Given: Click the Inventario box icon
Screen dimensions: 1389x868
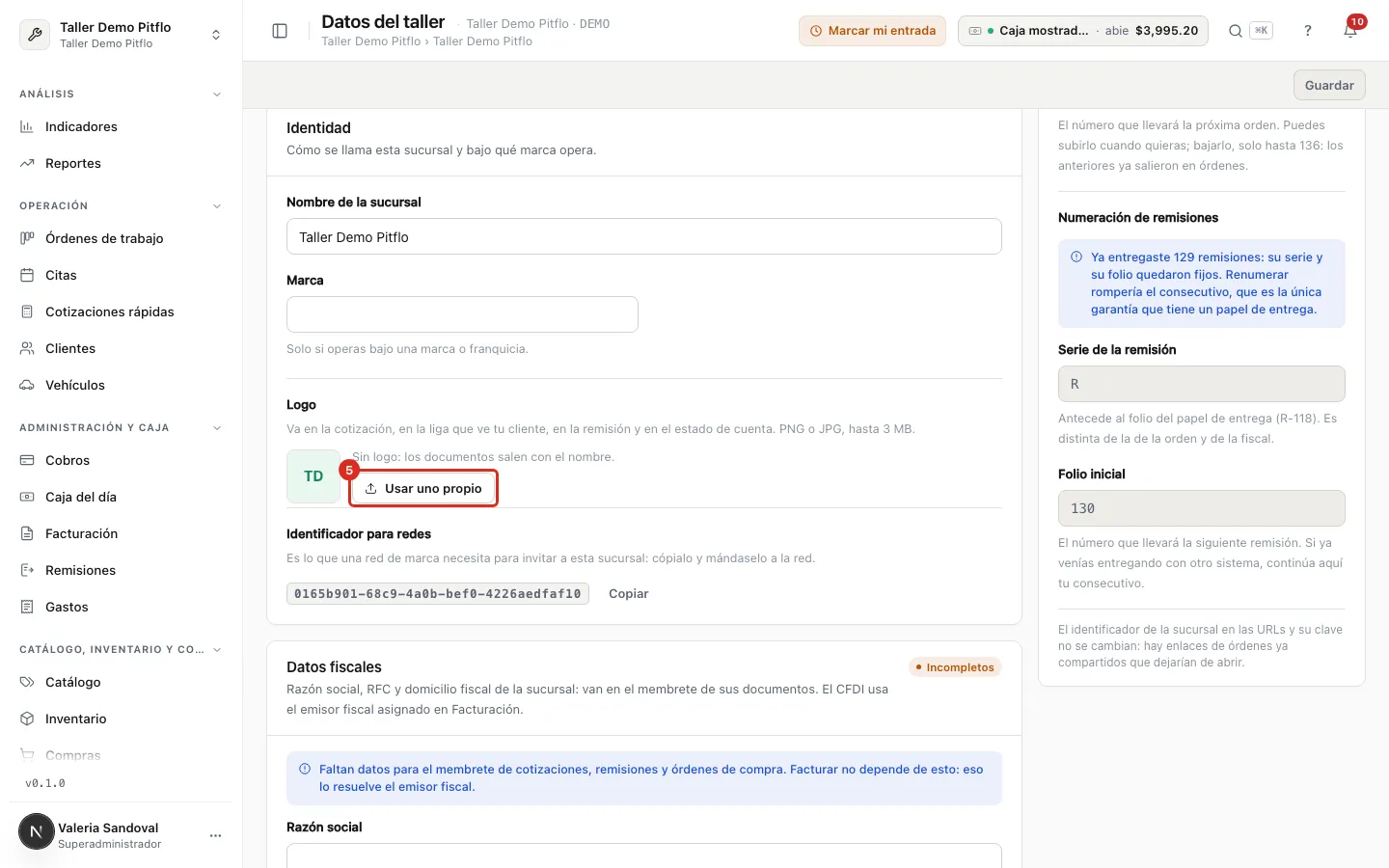Looking at the screenshot, I should (x=27, y=719).
